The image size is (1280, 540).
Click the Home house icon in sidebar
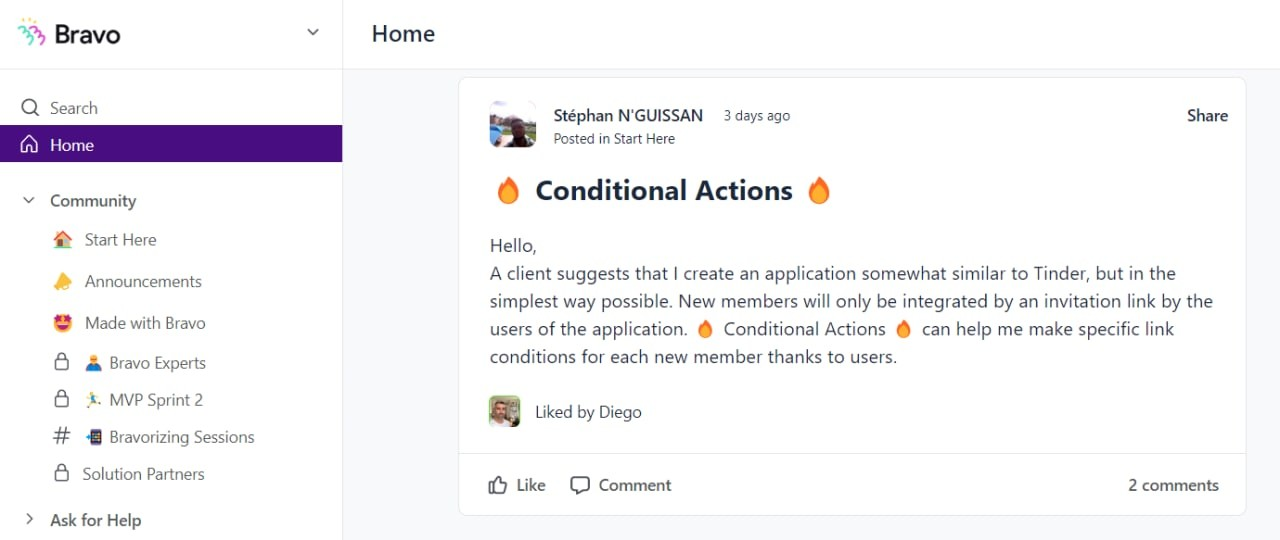point(30,145)
